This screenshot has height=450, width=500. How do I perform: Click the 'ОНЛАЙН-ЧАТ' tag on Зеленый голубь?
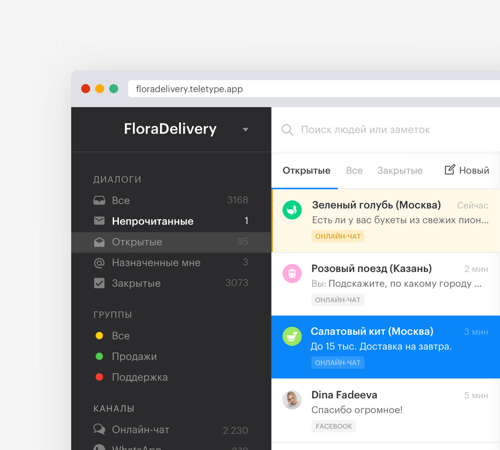coord(338,236)
